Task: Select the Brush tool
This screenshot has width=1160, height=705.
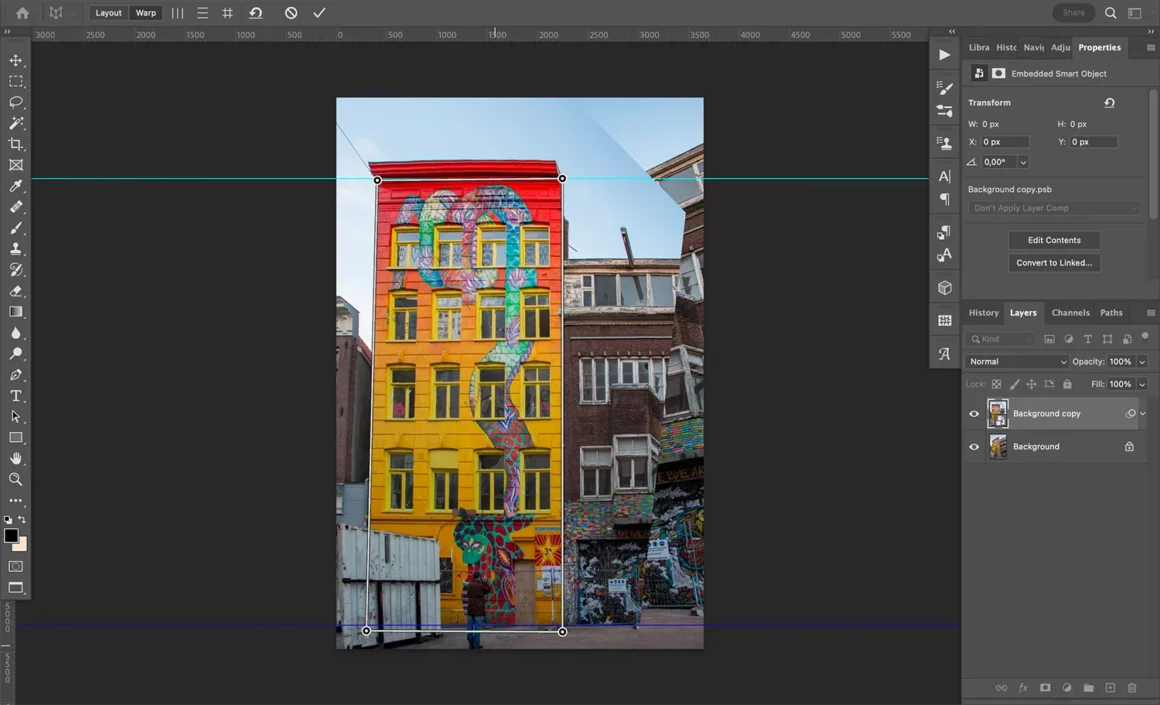Action: (16, 228)
